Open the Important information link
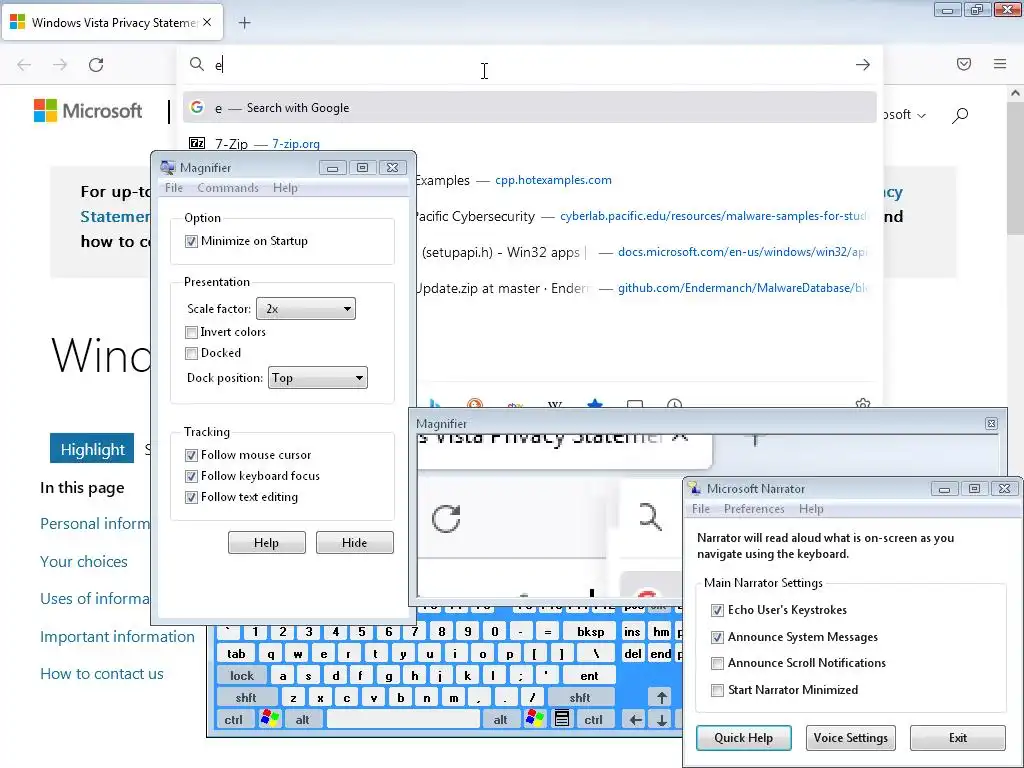The height and width of the screenshot is (768, 1024). pos(118,637)
